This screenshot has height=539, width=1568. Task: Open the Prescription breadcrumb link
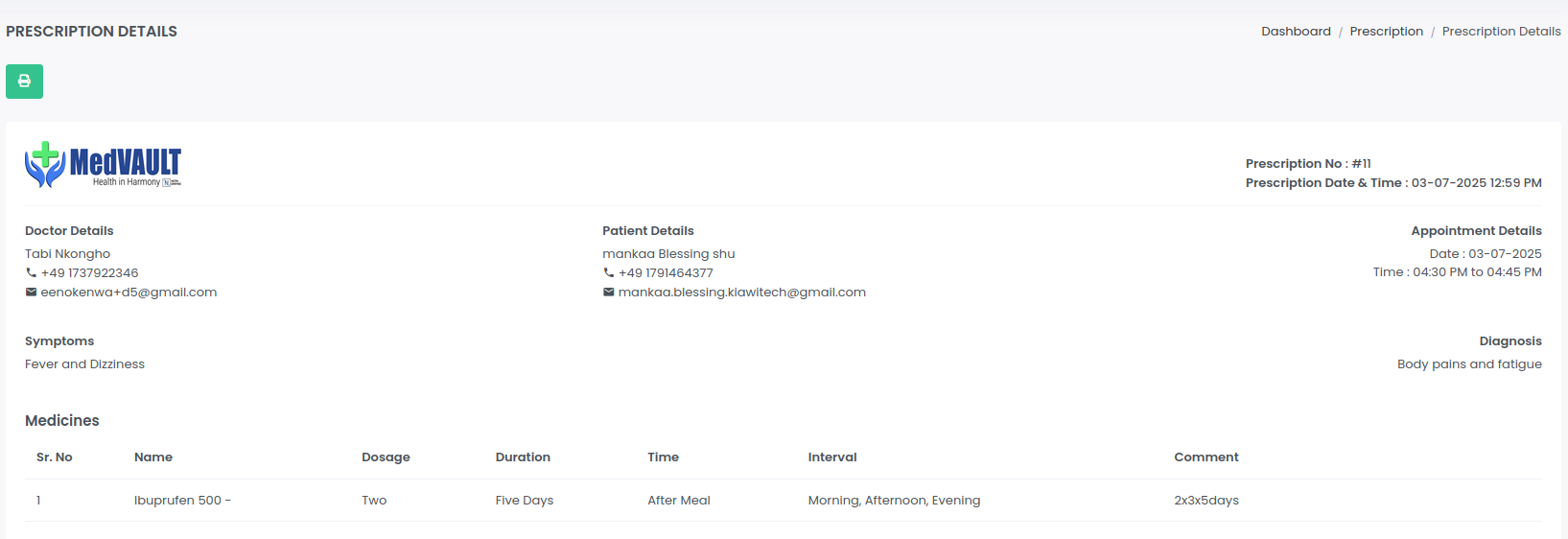[1386, 32]
